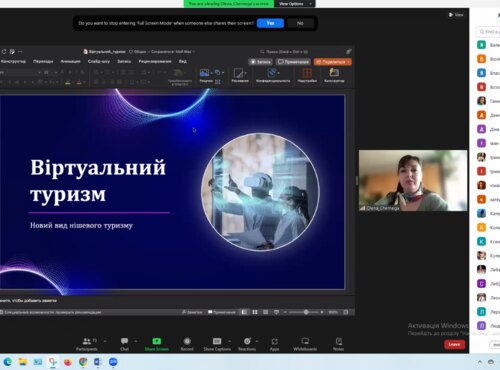This screenshot has width=500, height=370.
Task: Click the participant search field
Action: pyautogui.click(x=489, y=32)
